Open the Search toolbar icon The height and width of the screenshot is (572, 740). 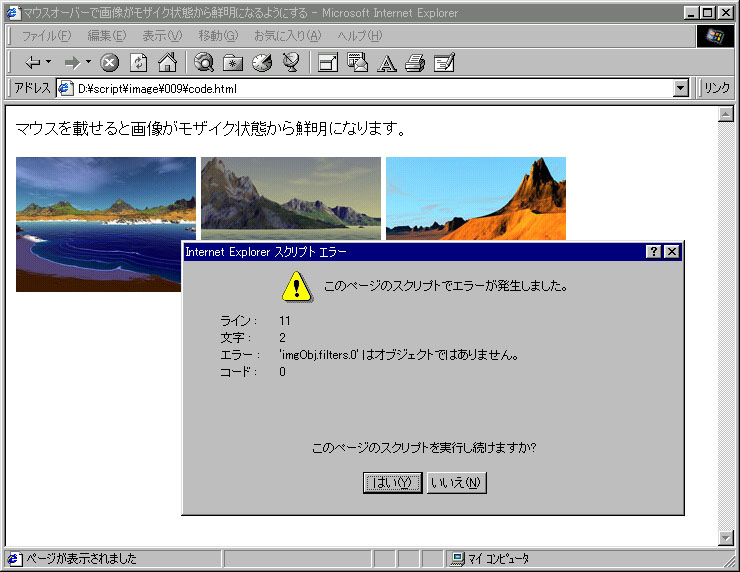(203, 62)
